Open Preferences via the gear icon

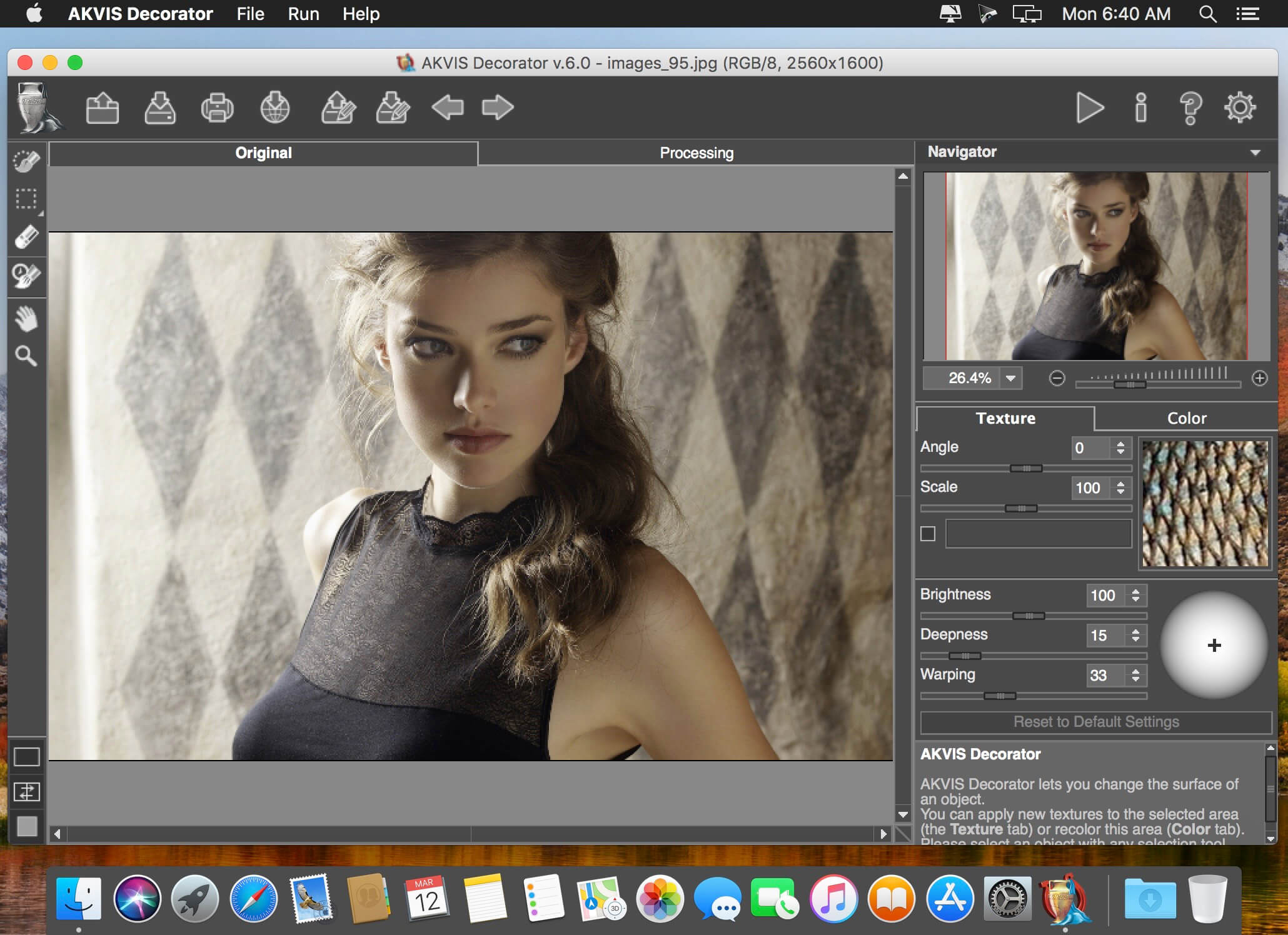click(1240, 108)
